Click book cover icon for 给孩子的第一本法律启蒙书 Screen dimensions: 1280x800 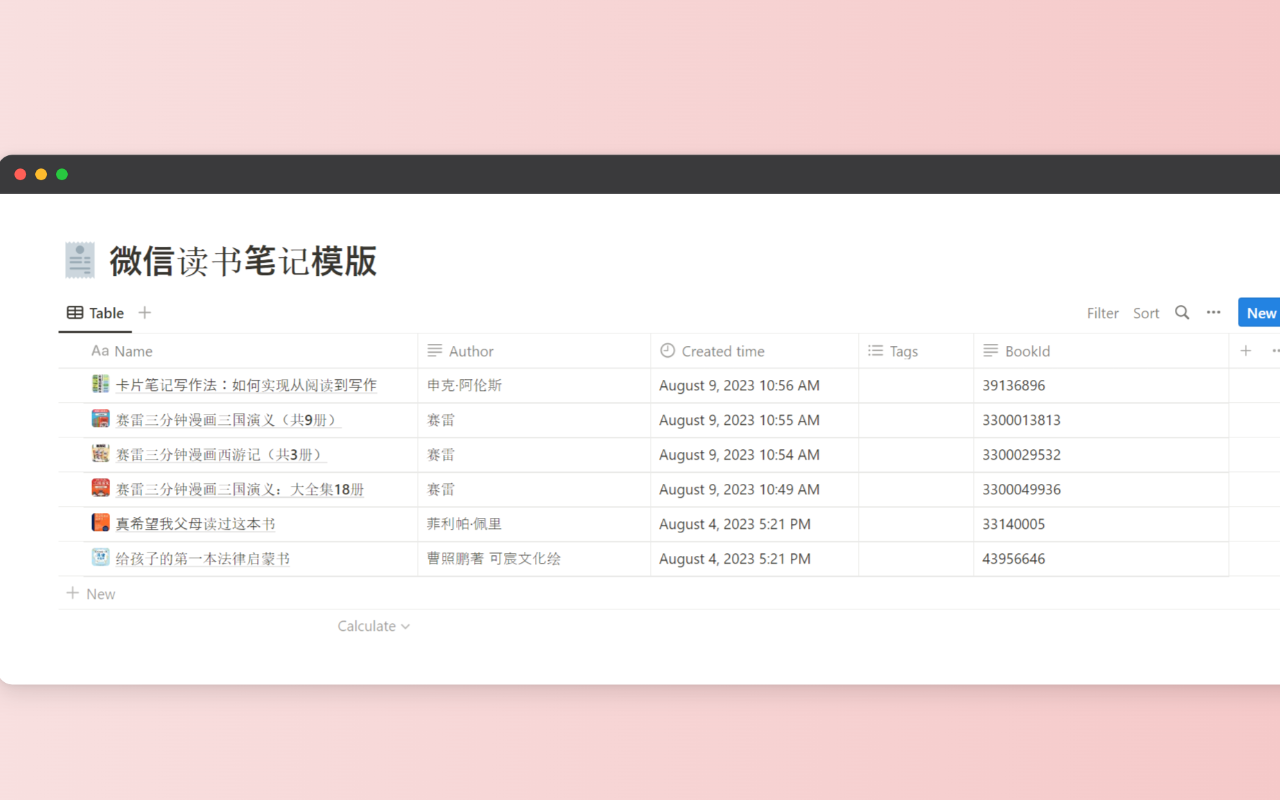(x=100, y=557)
